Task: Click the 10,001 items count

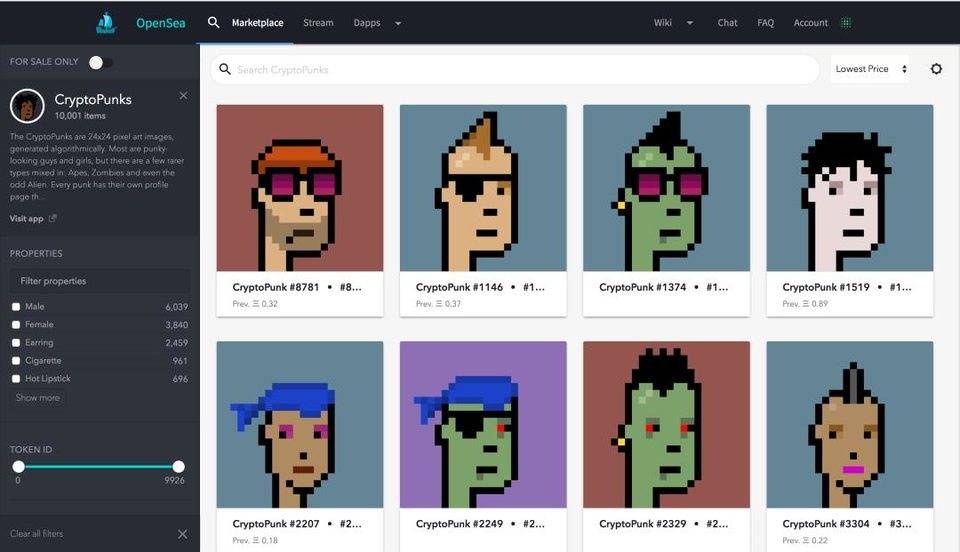Action: 80,116
